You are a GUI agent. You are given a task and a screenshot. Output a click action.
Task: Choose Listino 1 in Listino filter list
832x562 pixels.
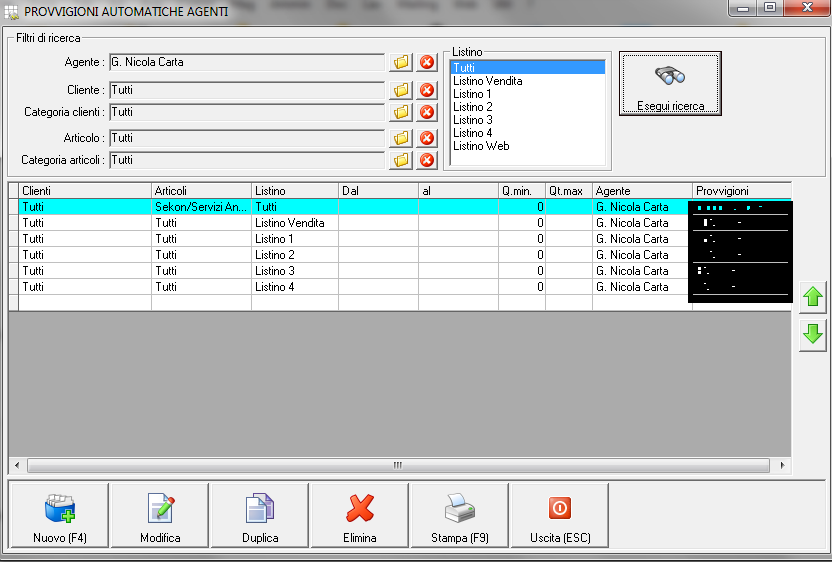coord(527,94)
